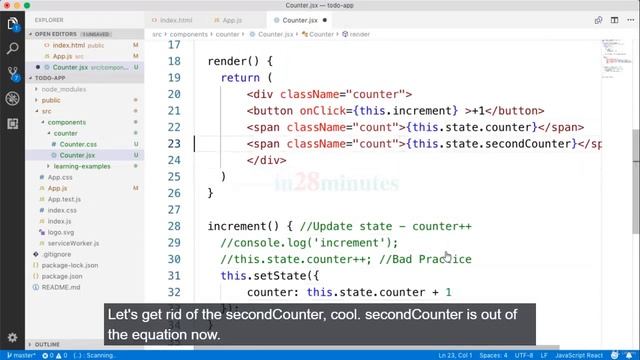Image resolution: width=640 pixels, height=360 pixels.
Task: Click the unsaved dot on Counter.jsx tab
Action: (324, 20)
